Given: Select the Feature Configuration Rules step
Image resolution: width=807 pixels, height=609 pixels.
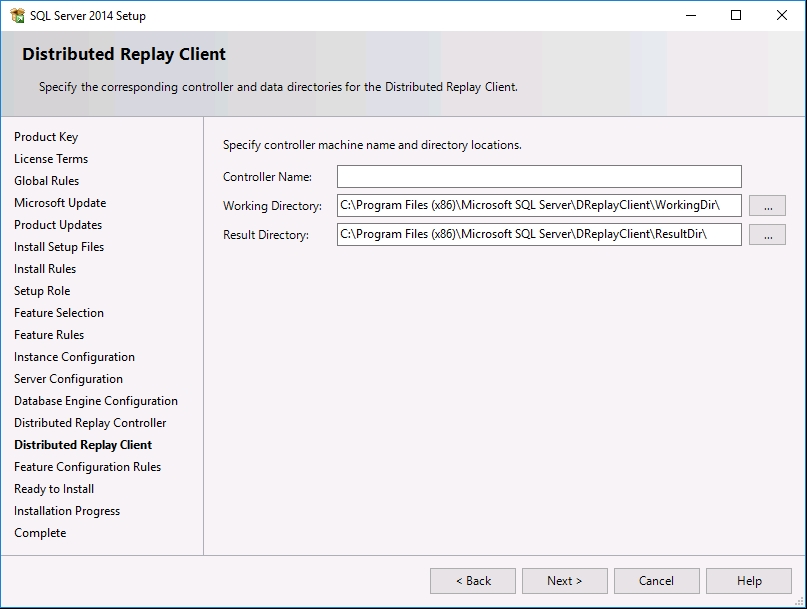Looking at the screenshot, I should click(87, 467).
